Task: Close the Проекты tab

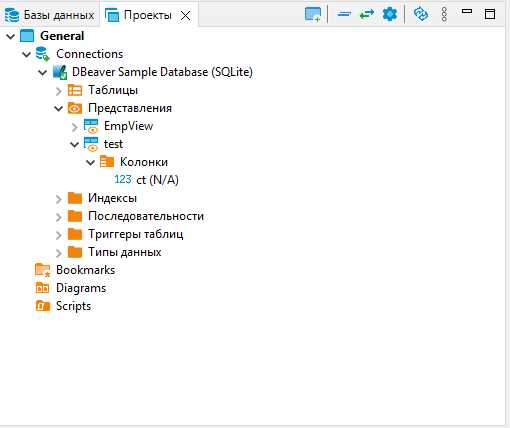Action: [185, 15]
